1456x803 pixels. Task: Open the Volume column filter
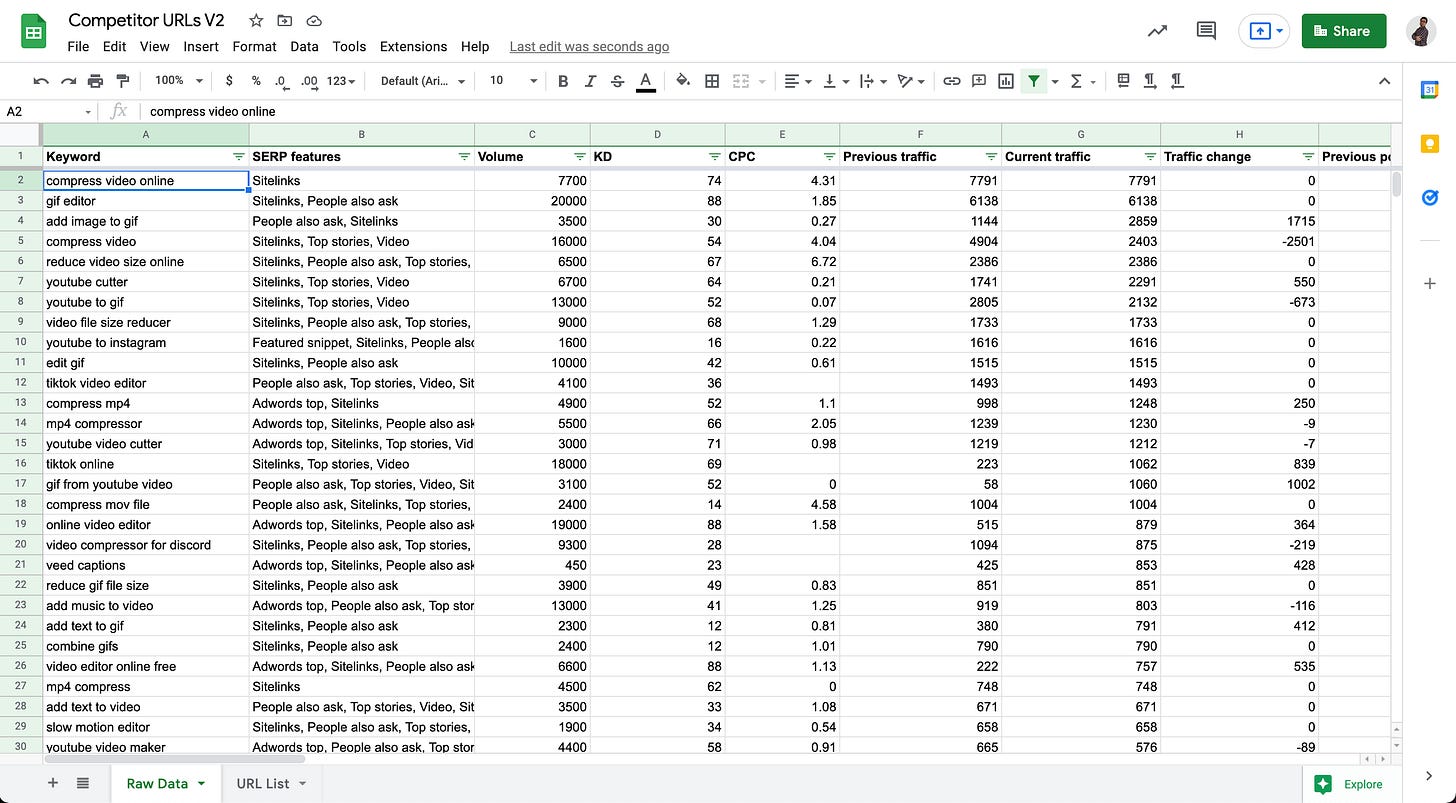pos(580,157)
